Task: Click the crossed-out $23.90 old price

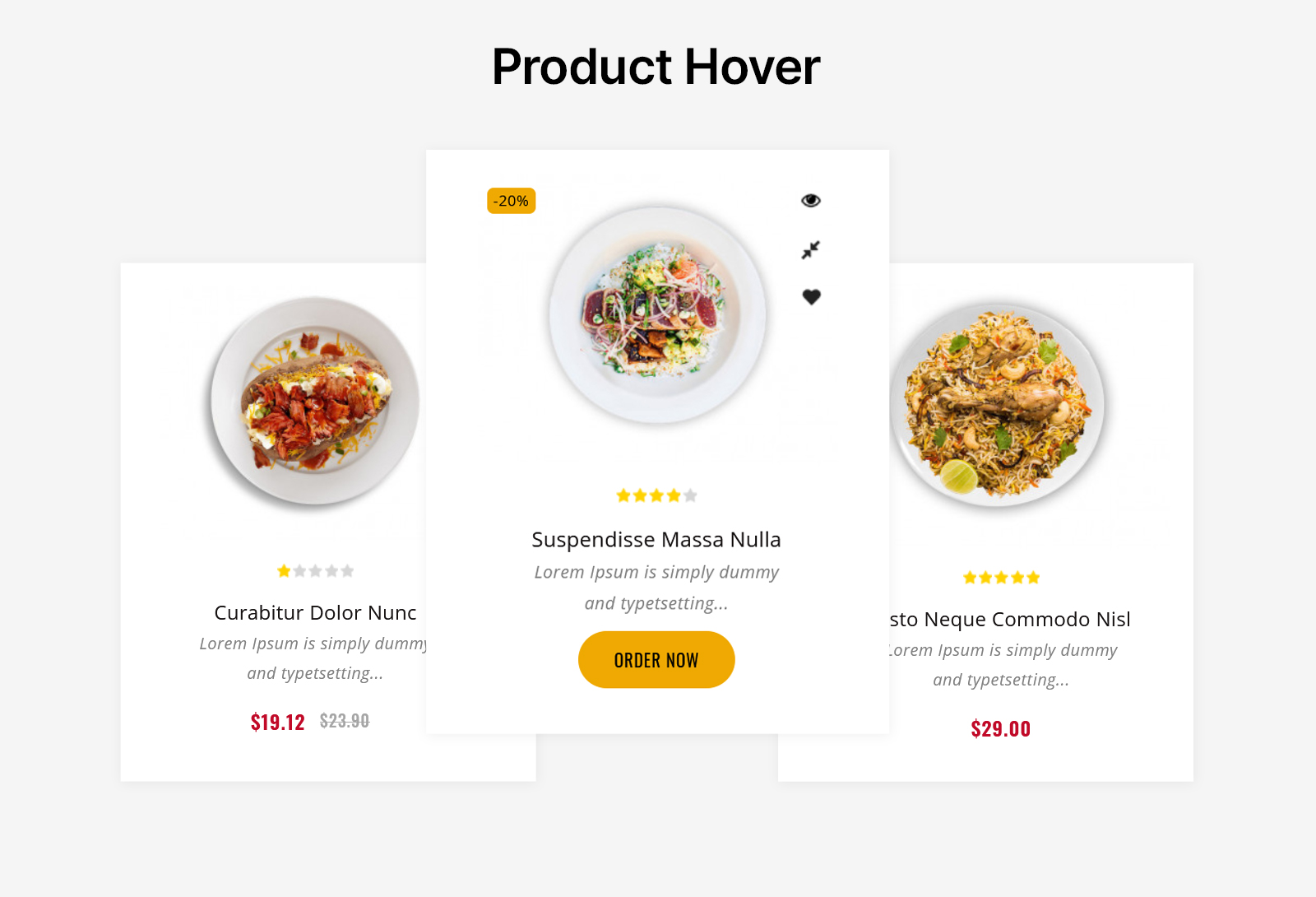Action: (345, 722)
